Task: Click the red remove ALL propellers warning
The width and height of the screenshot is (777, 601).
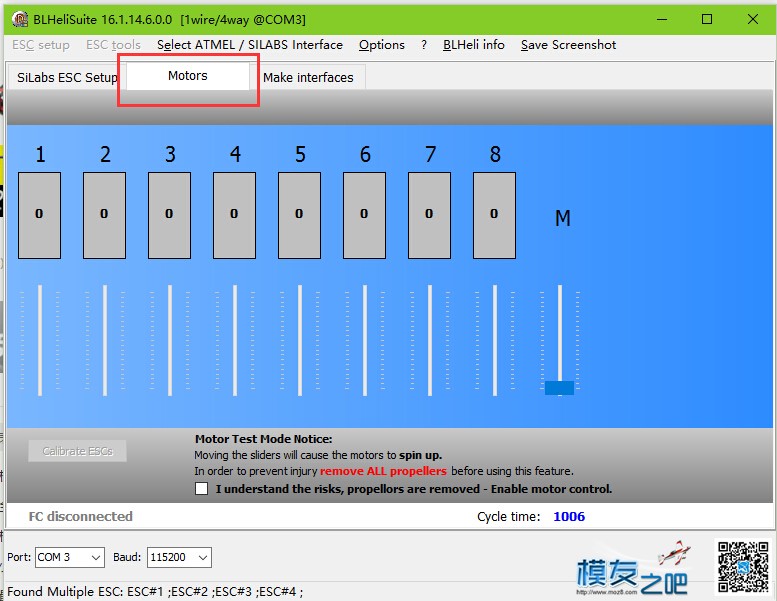Action: point(383,471)
